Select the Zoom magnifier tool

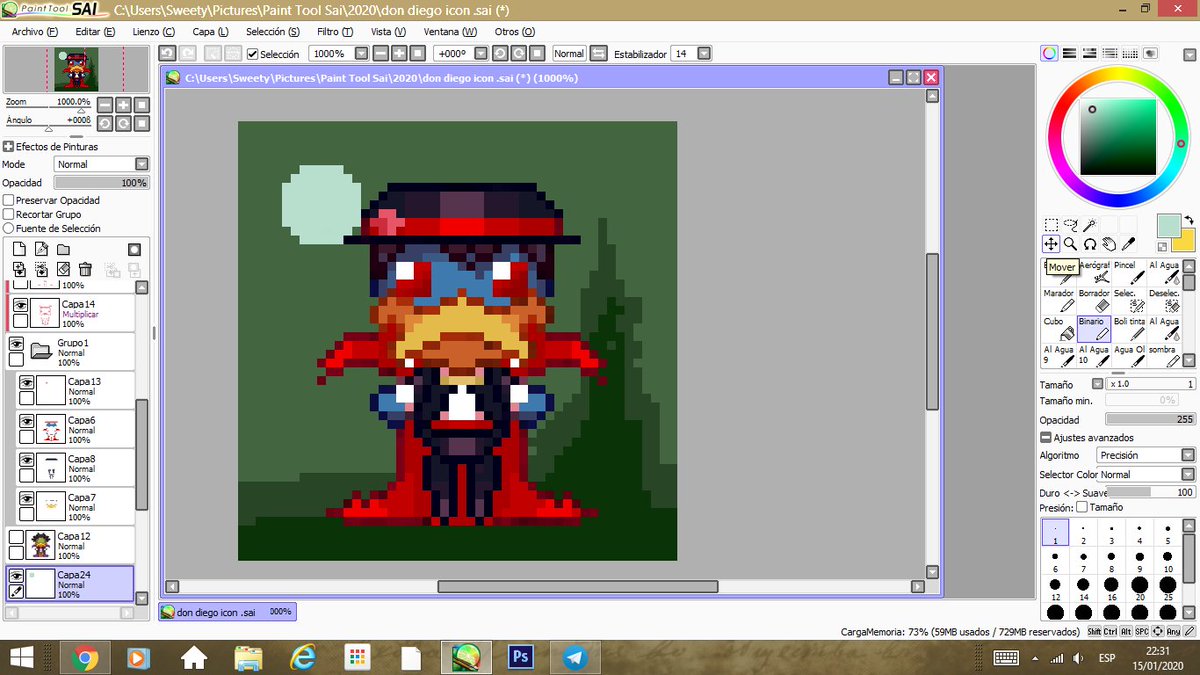1070,244
